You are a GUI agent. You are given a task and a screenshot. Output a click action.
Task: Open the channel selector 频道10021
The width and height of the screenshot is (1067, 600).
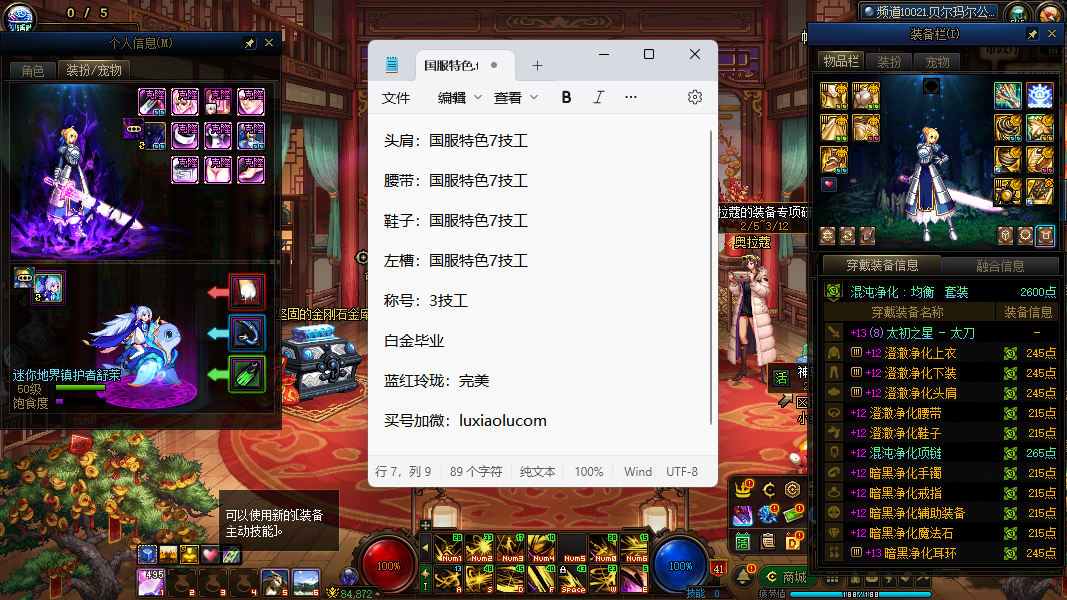(928, 12)
